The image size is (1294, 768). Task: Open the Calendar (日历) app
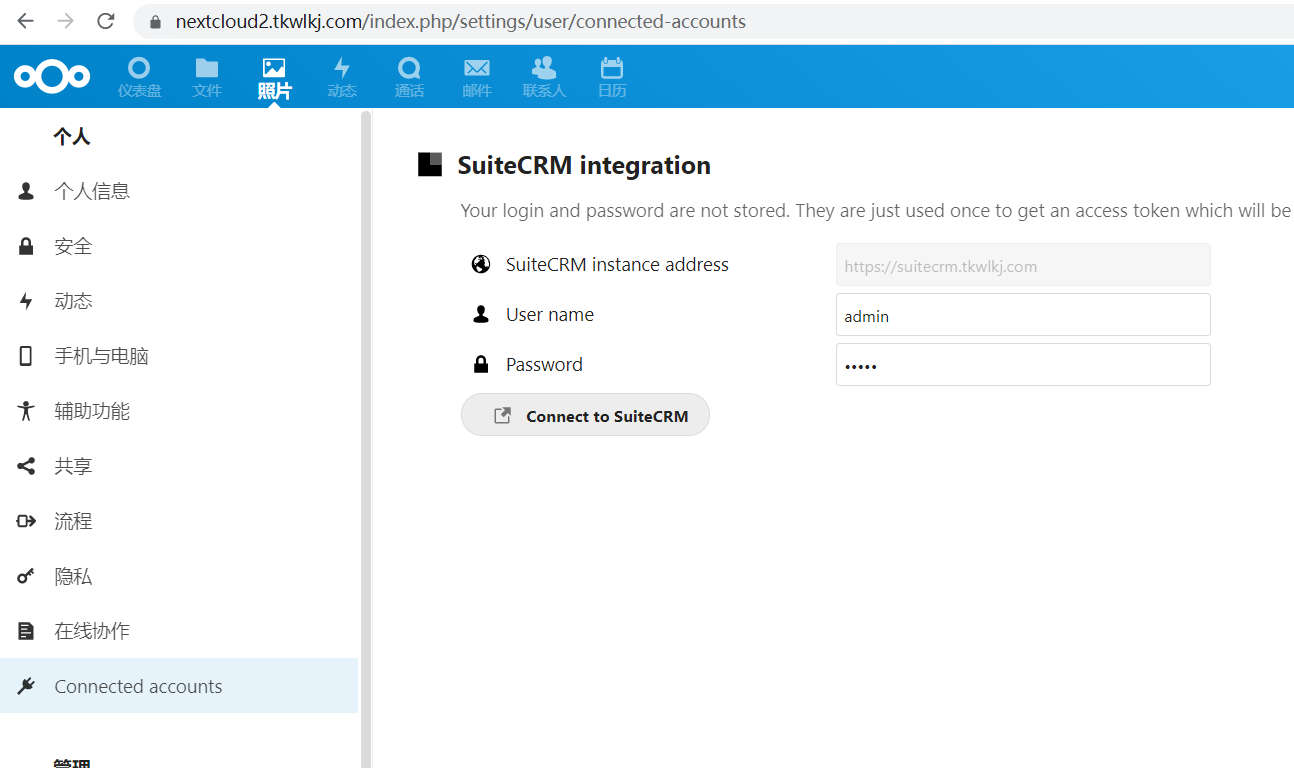pos(612,77)
